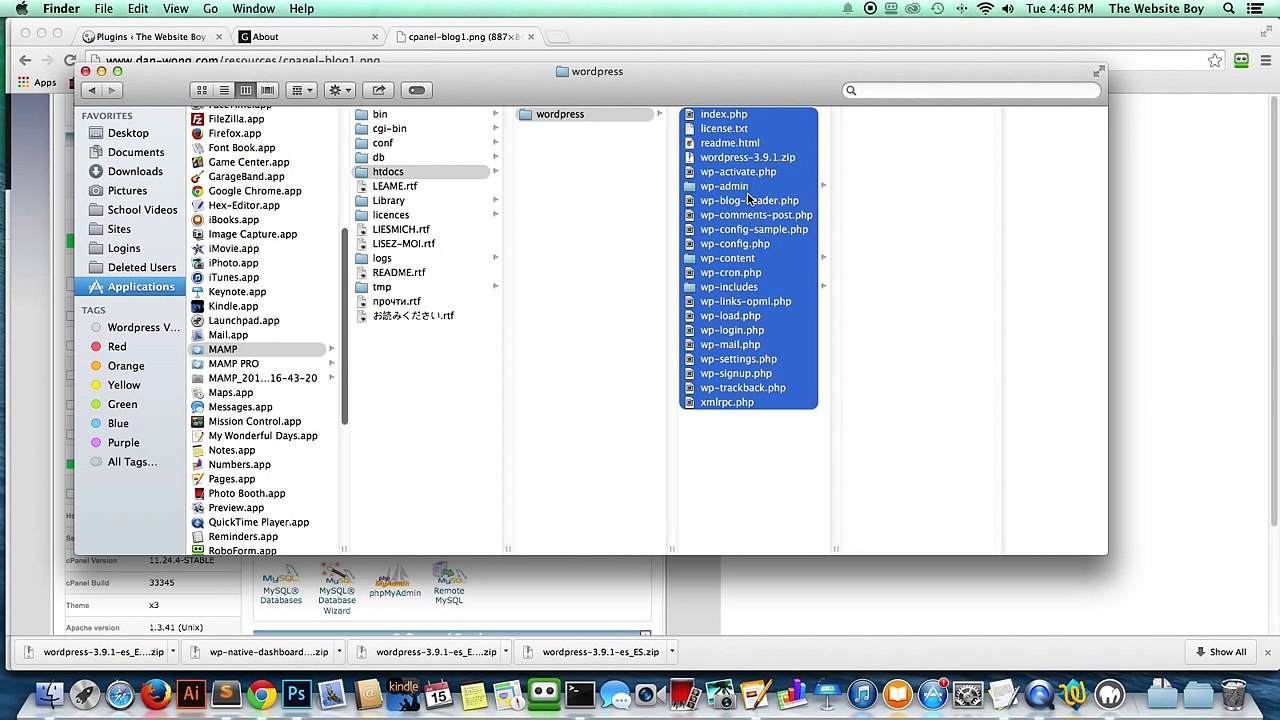Image resolution: width=1280 pixels, height=720 pixels.
Task: Open the Apple menu
Action: click(x=22, y=9)
